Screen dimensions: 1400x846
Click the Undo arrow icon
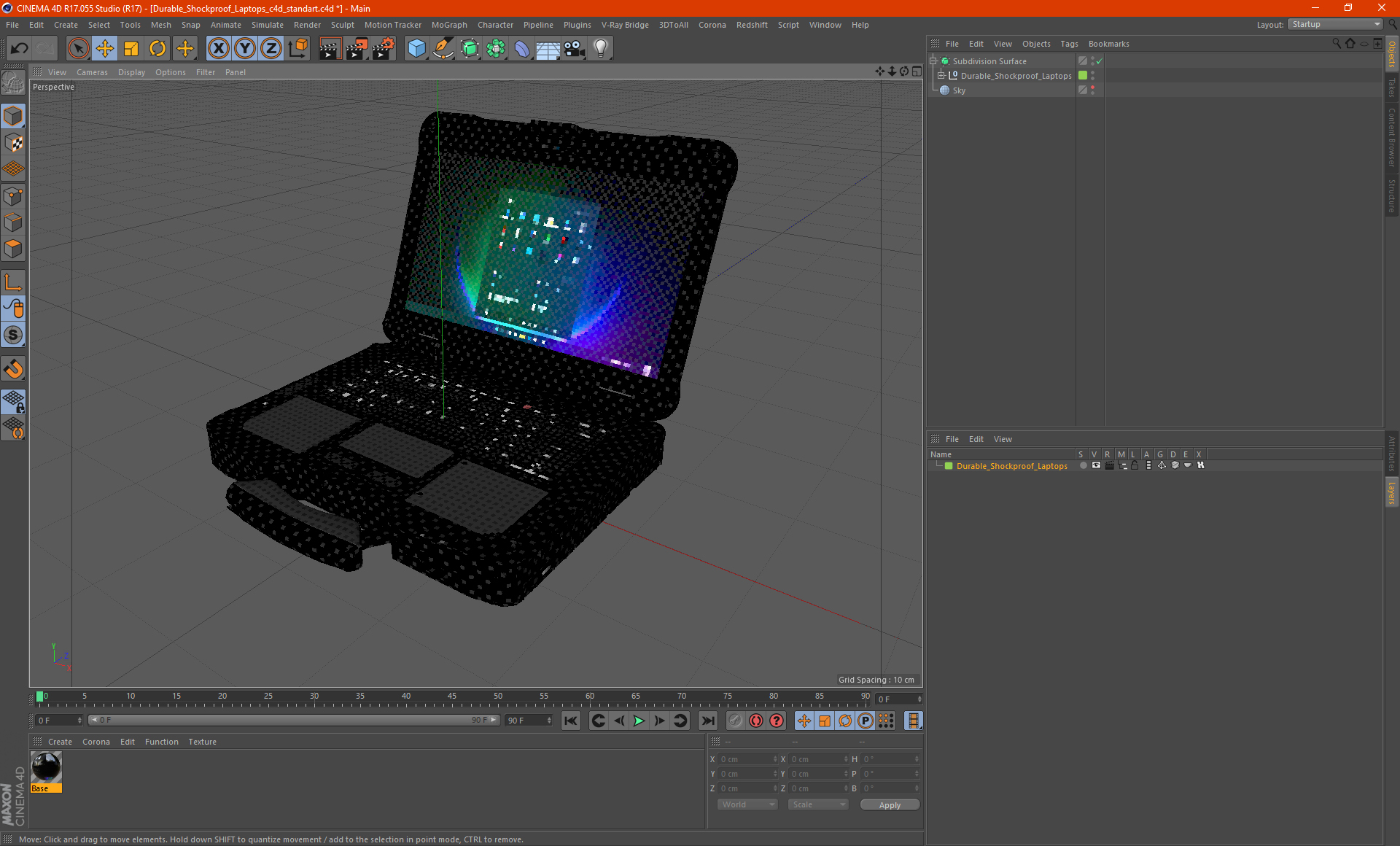coord(20,49)
